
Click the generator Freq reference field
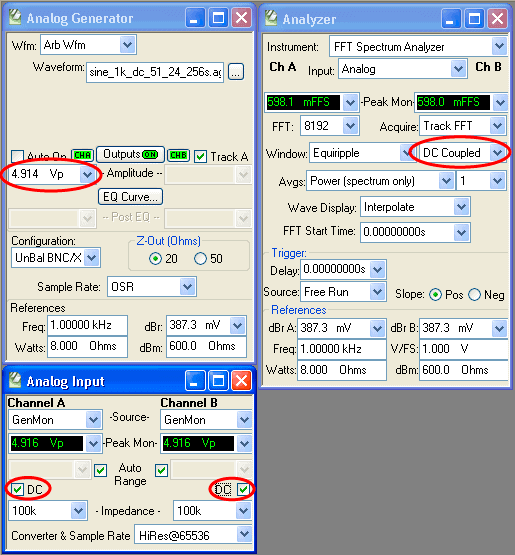click(87, 325)
